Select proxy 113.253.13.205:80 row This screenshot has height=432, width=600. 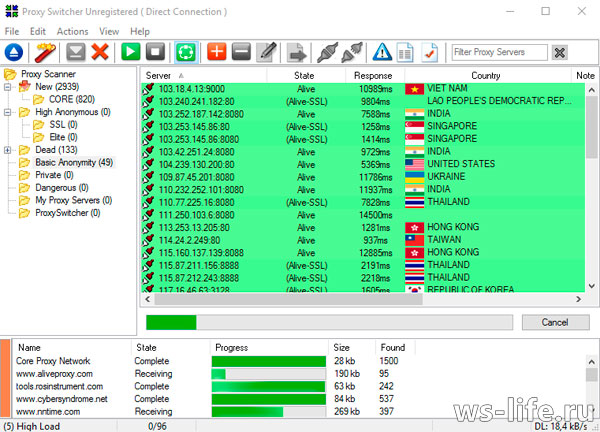pos(363,228)
